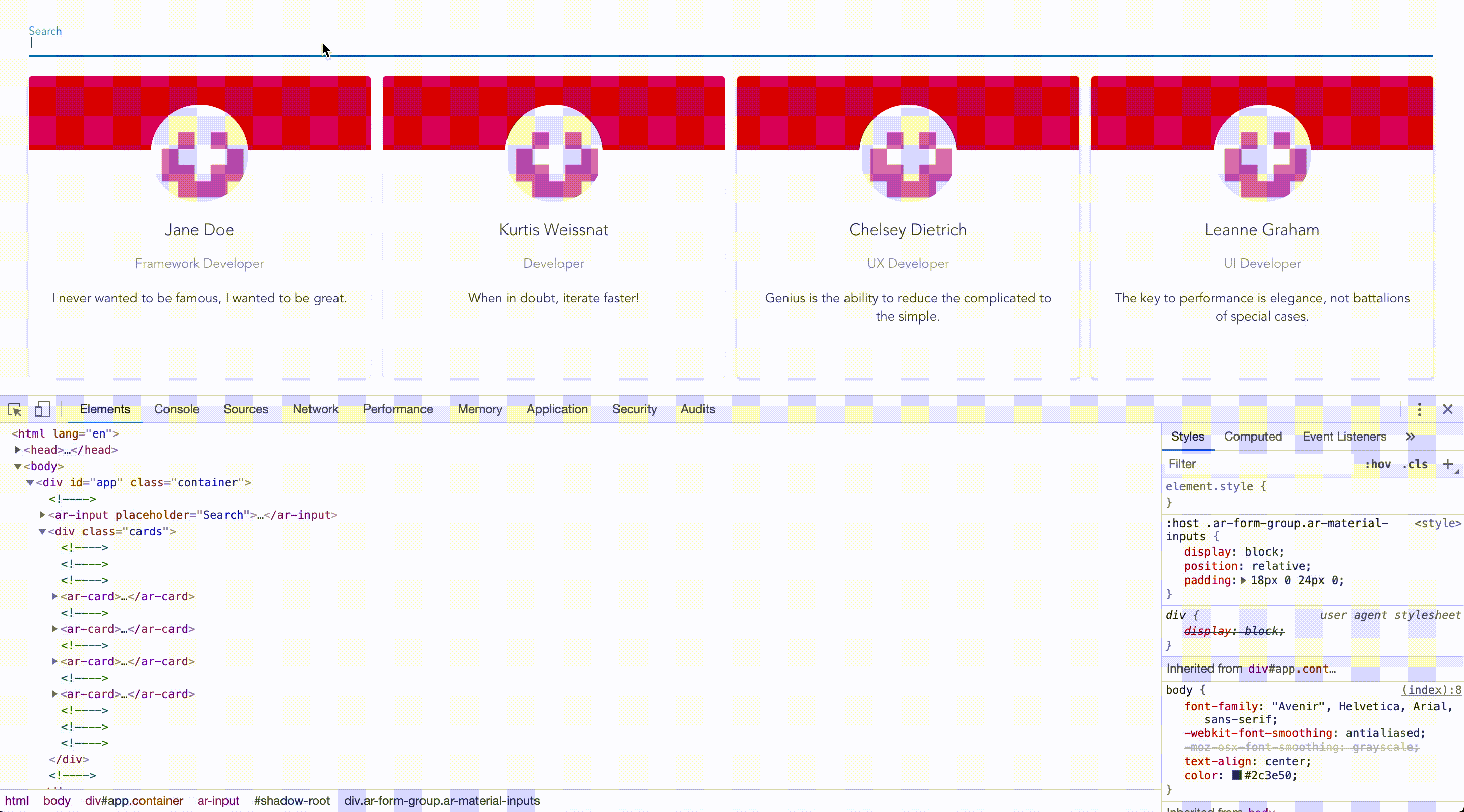1464x812 pixels.
Task: Click the #2c3e50 color swatch
Action: click(x=1236, y=776)
